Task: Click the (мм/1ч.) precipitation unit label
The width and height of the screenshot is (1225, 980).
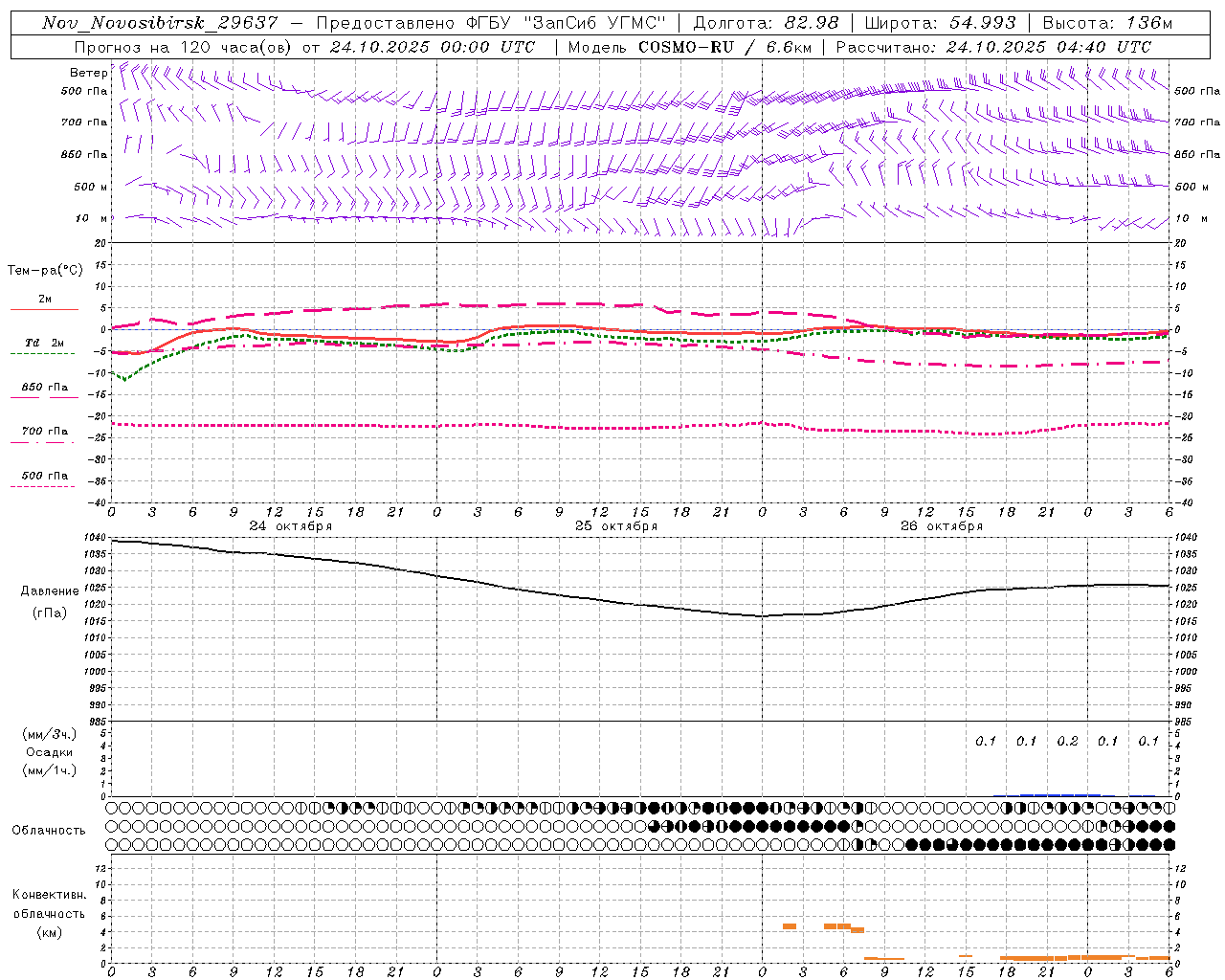Action: [x=50, y=770]
